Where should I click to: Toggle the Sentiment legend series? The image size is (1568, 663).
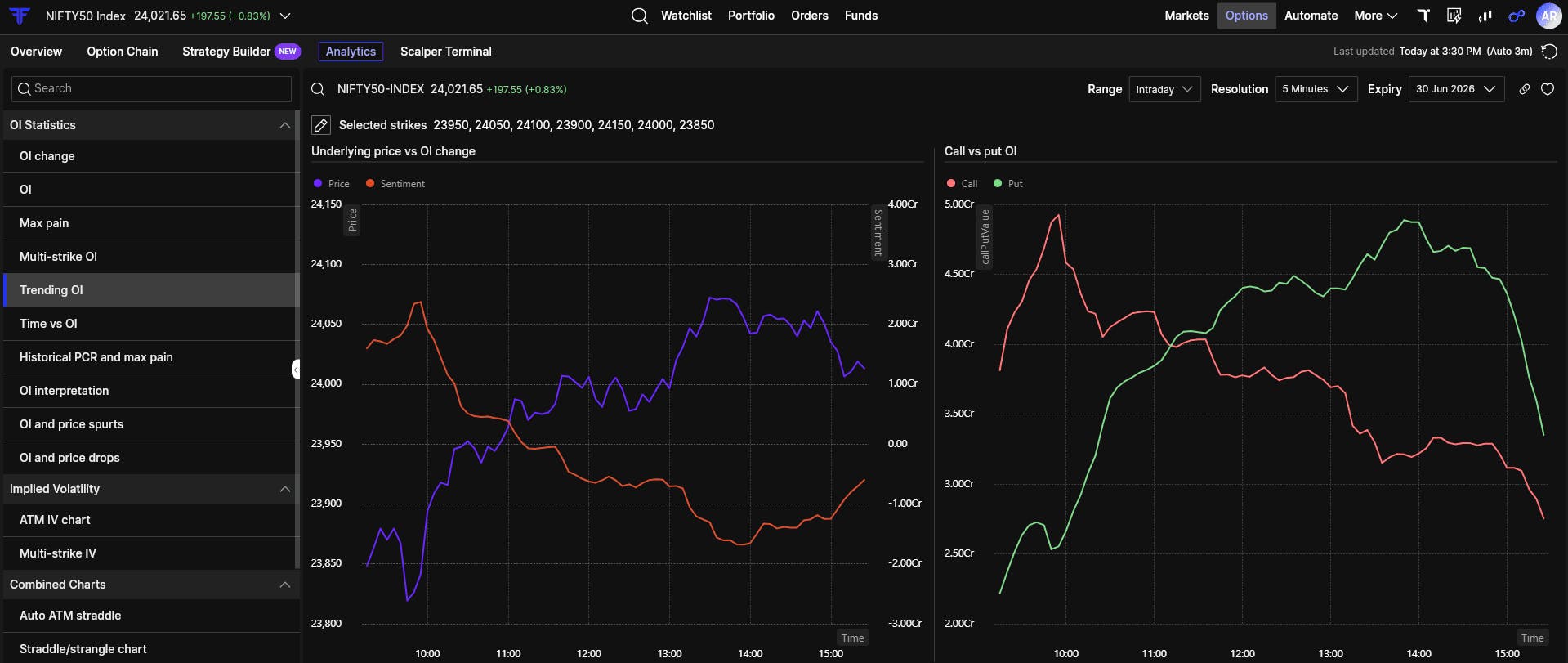coord(395,184)
